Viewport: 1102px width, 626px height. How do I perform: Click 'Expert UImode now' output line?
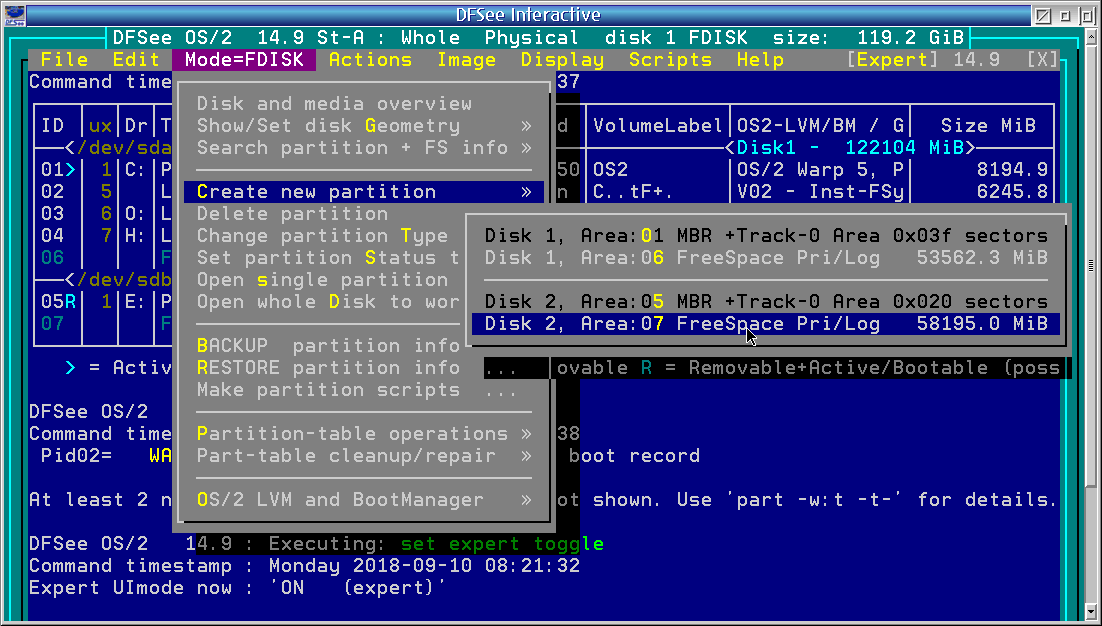[x=238, y=588]
